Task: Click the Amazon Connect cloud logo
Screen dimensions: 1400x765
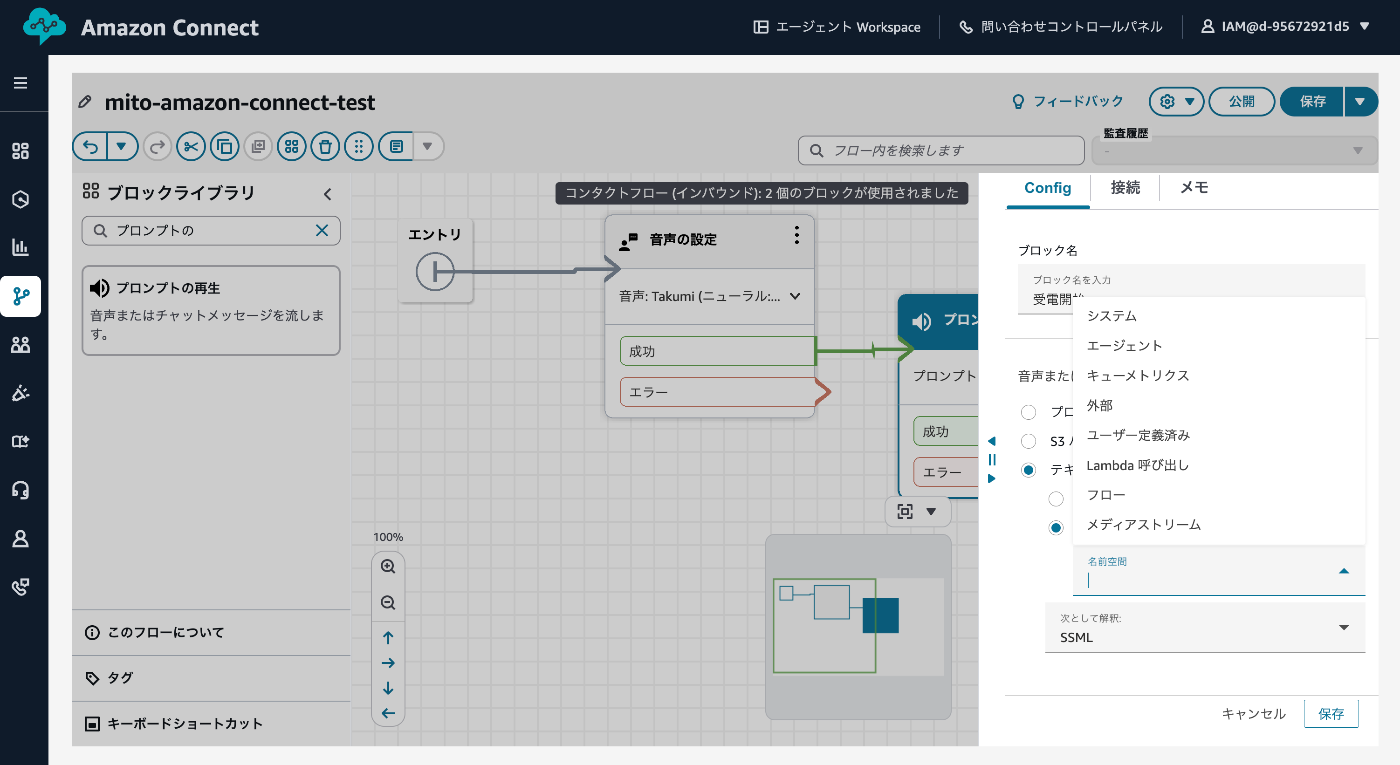Action: 45,27
